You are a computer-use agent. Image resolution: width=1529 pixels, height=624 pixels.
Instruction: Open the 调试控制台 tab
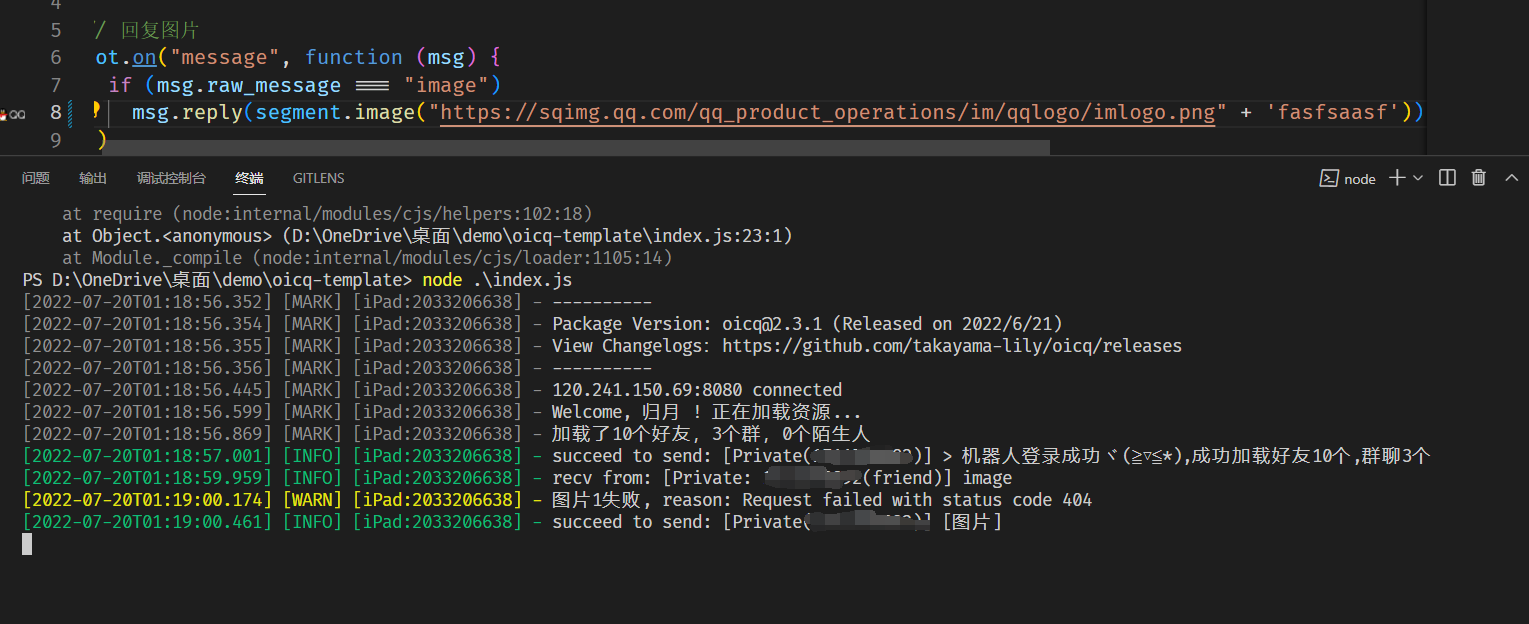171,178
